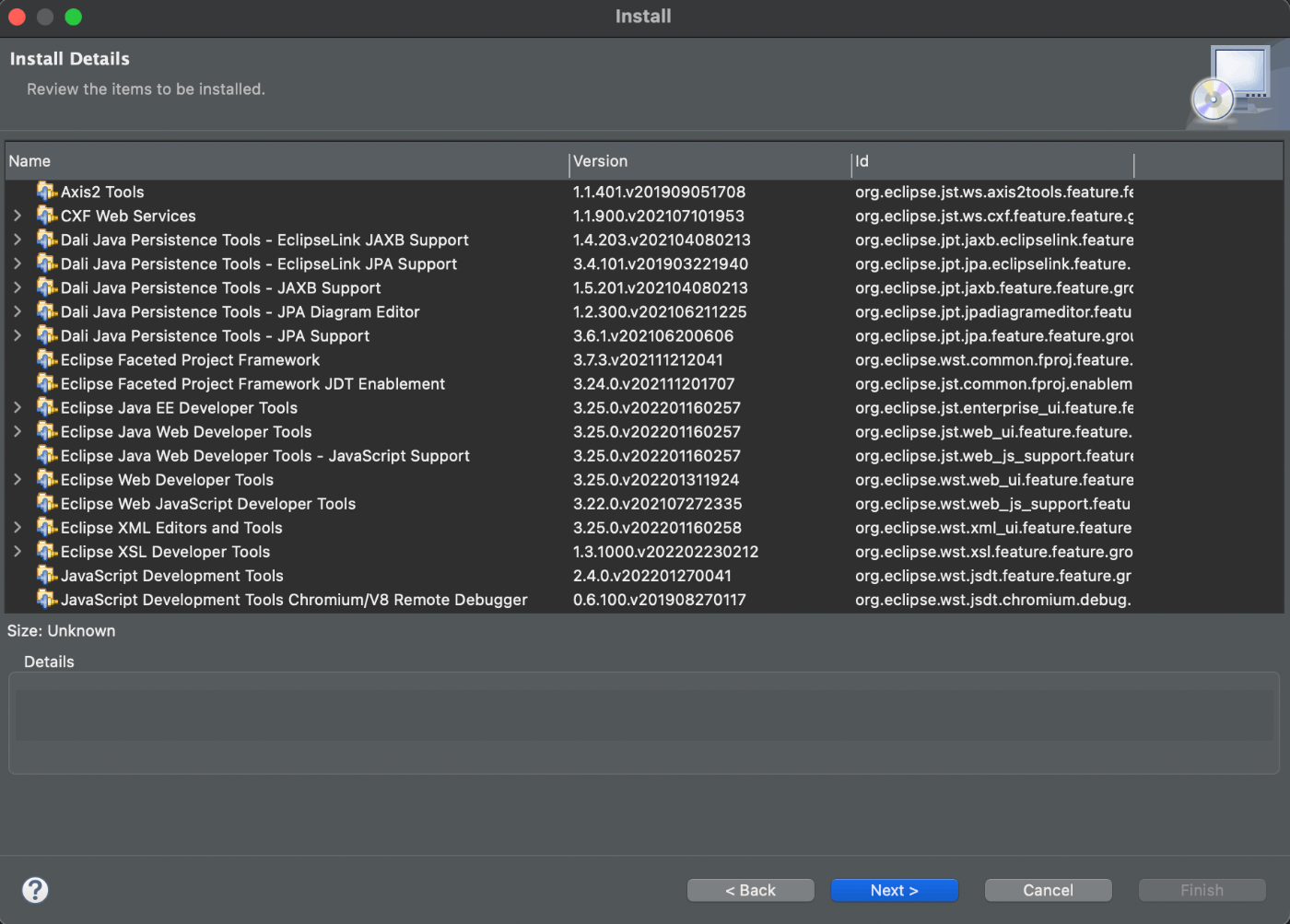The height and width of the screenshot is (924, 1290).
Task: Proceed with the Next > button
Action: 894,890
